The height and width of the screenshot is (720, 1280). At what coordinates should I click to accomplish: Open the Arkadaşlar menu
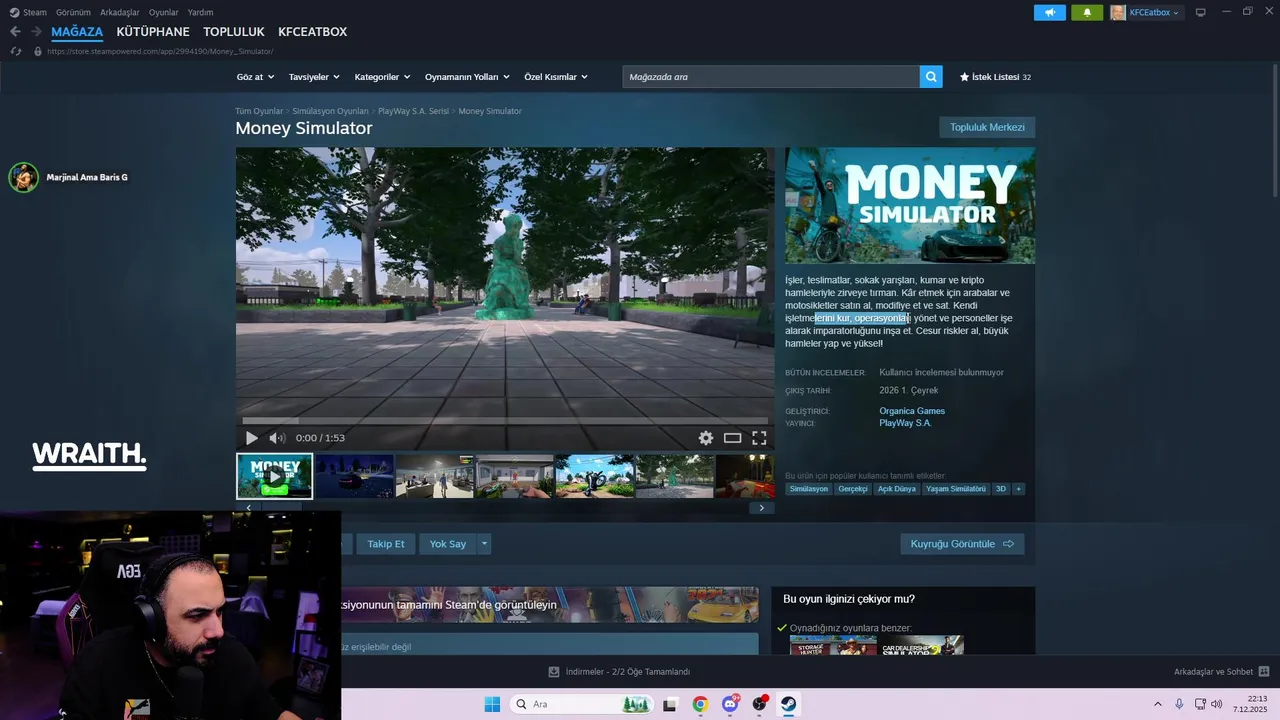120,12
